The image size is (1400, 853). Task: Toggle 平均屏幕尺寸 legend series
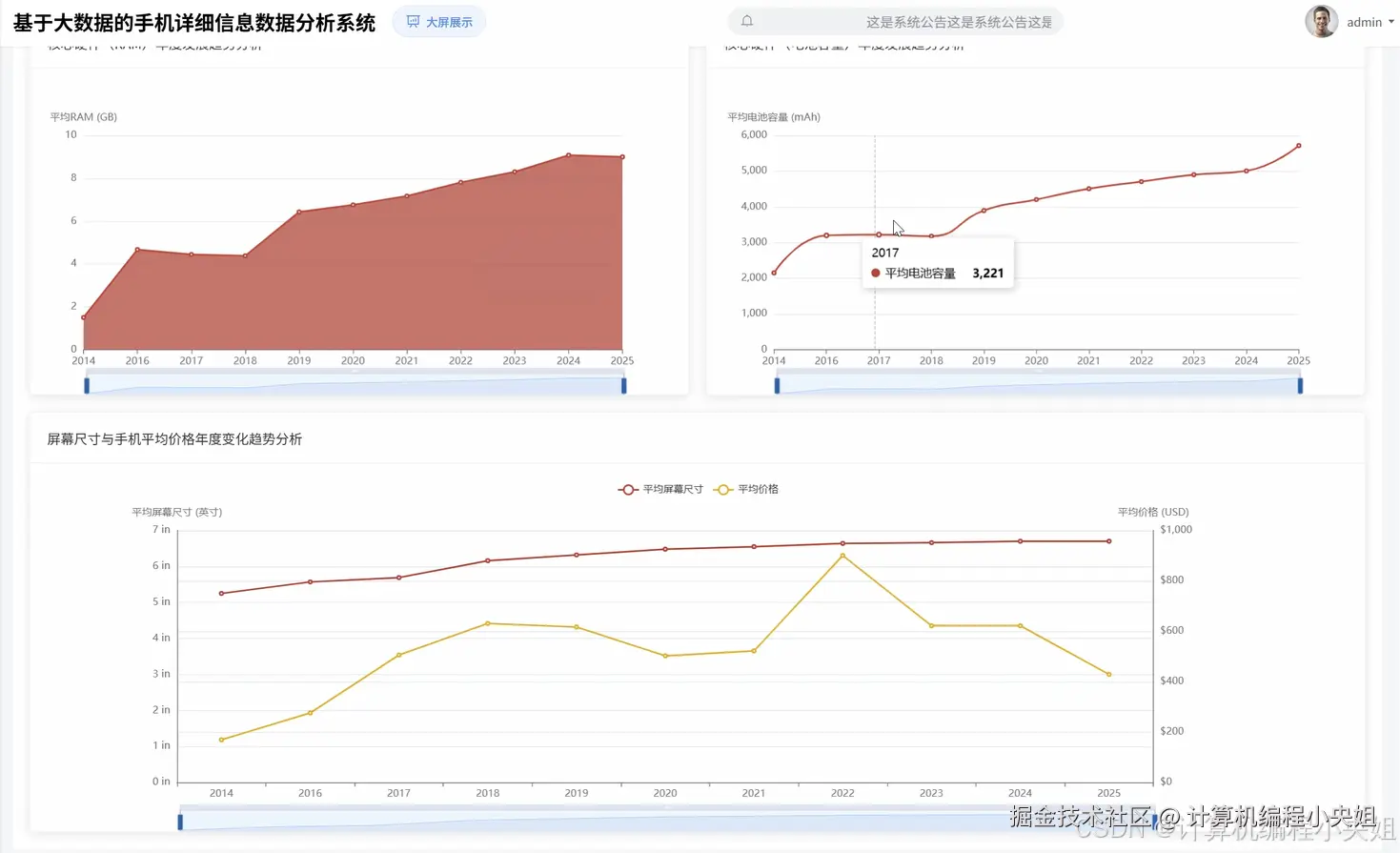click(x=660, y=489)
